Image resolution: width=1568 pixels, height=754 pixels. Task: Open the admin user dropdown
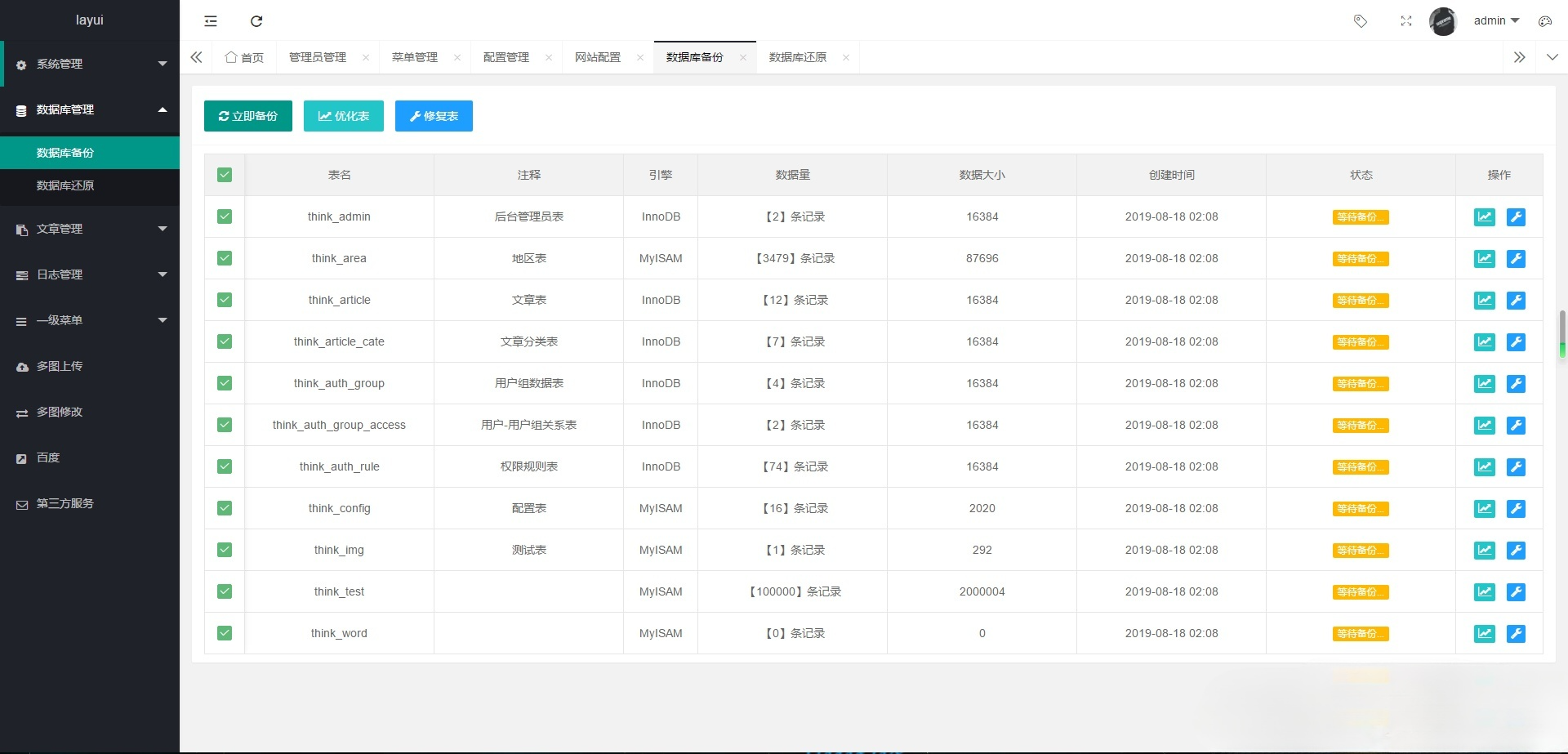[x=1495, y=20]
